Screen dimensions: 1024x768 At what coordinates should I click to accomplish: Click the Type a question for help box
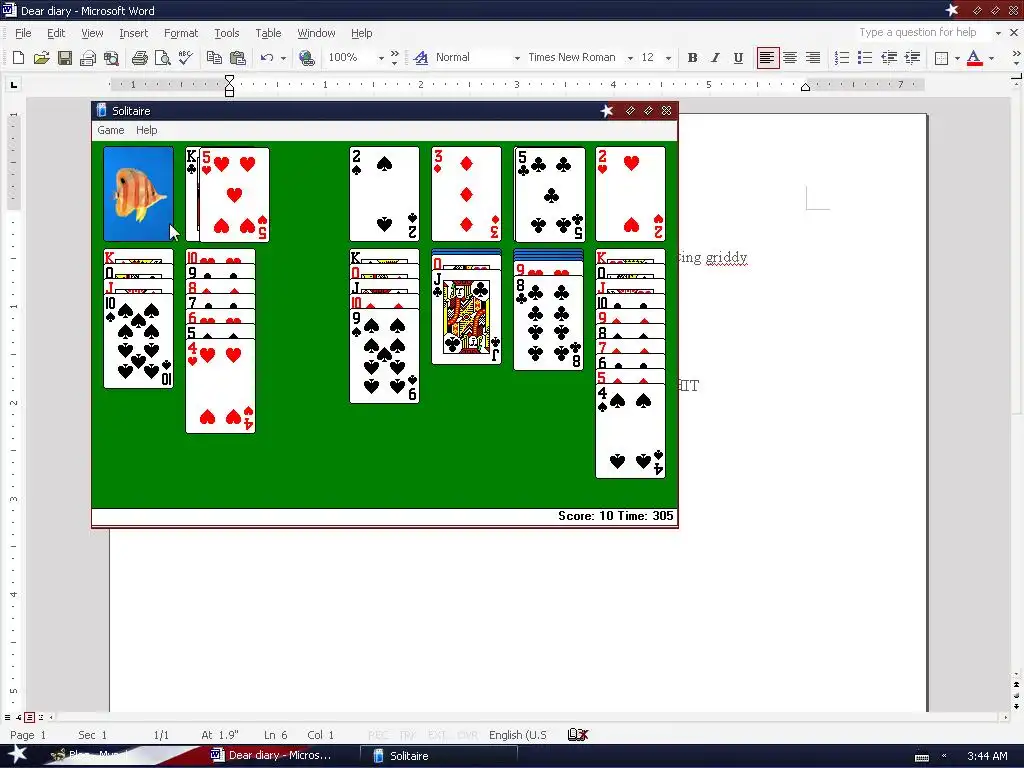pyautogui.click(x=921, y=33)
